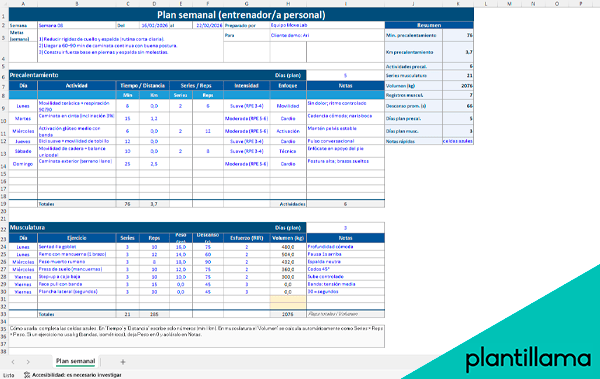
Task: Select the Movilidad enfoque cell
Action: pyautogui.click(x=288, y=106)
